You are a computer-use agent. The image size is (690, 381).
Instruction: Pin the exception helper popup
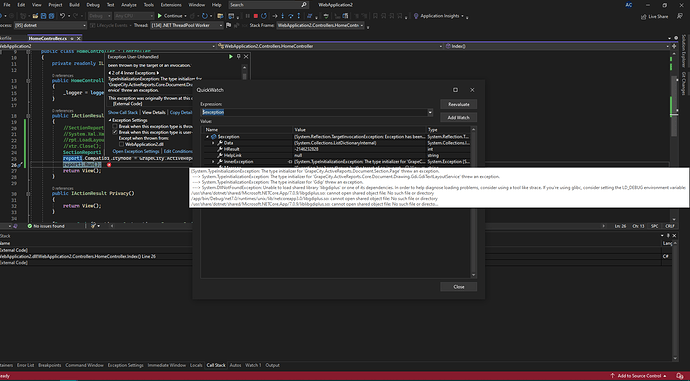[x=239, y=56]
